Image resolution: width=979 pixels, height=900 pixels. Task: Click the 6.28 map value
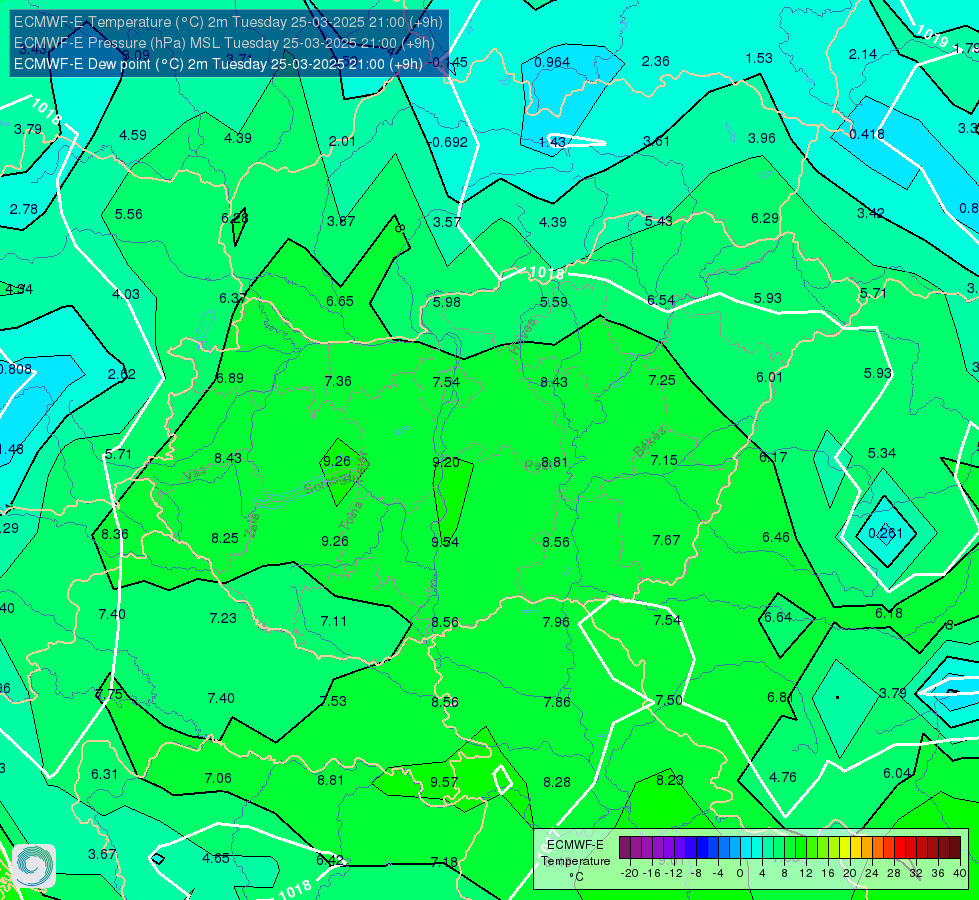pyautogui.click(x=235, y=218)
